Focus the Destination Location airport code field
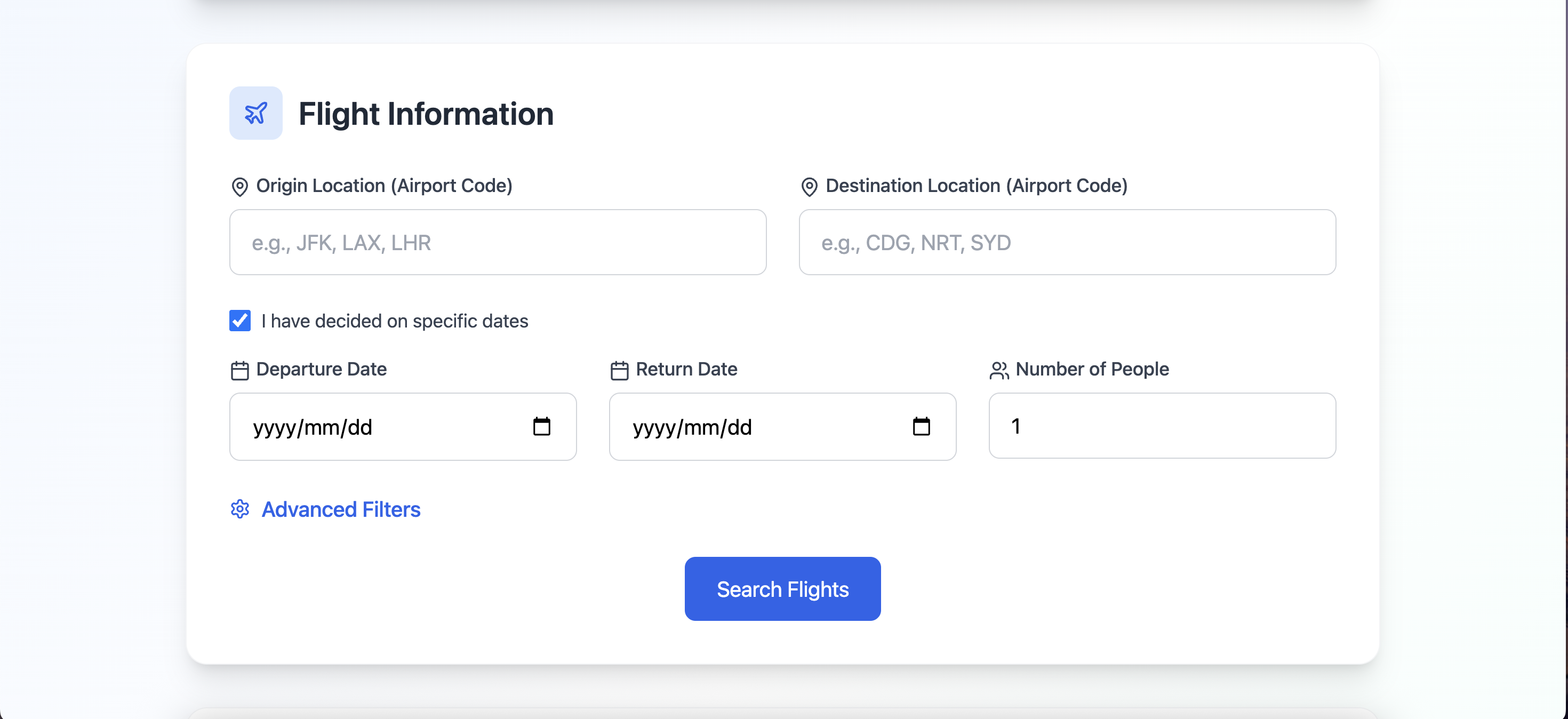The height and width of the screenshot is (719, 1568). (1067, 242)
